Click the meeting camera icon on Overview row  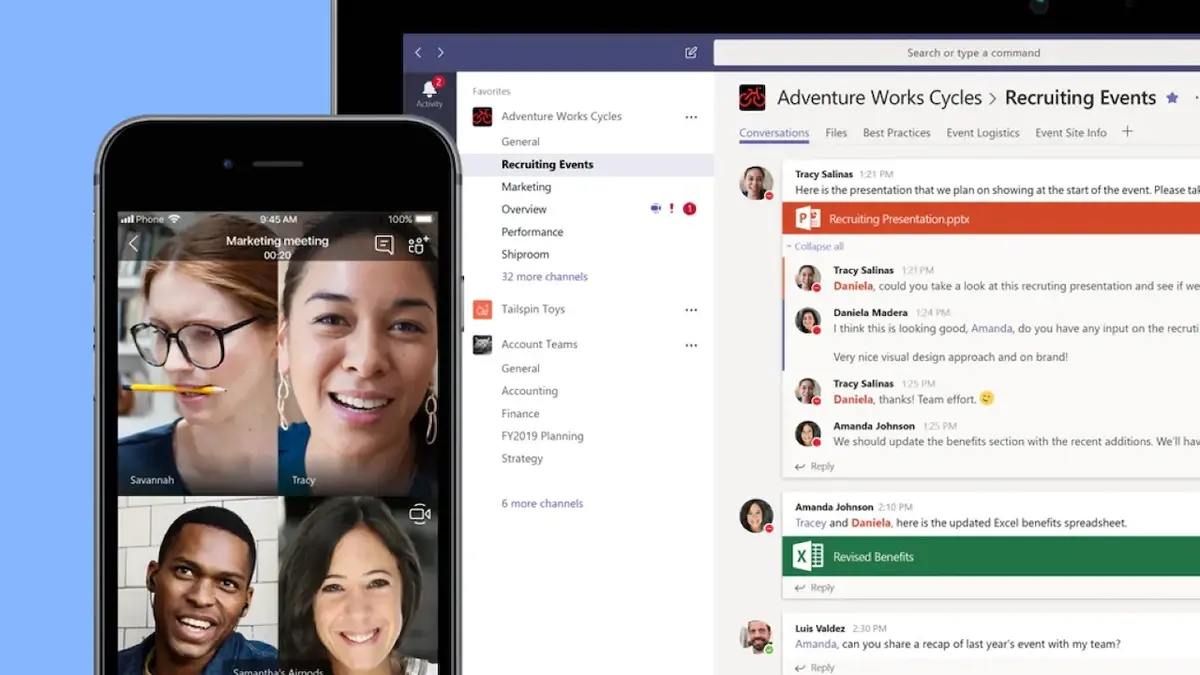pos(656,208)
